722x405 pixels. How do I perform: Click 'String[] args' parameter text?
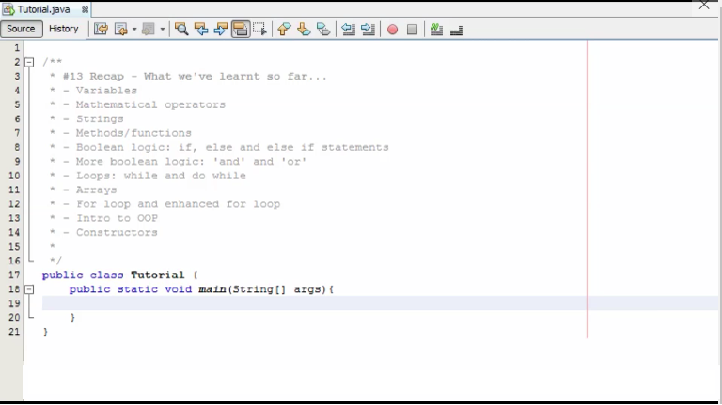click(x=275, y=289)
